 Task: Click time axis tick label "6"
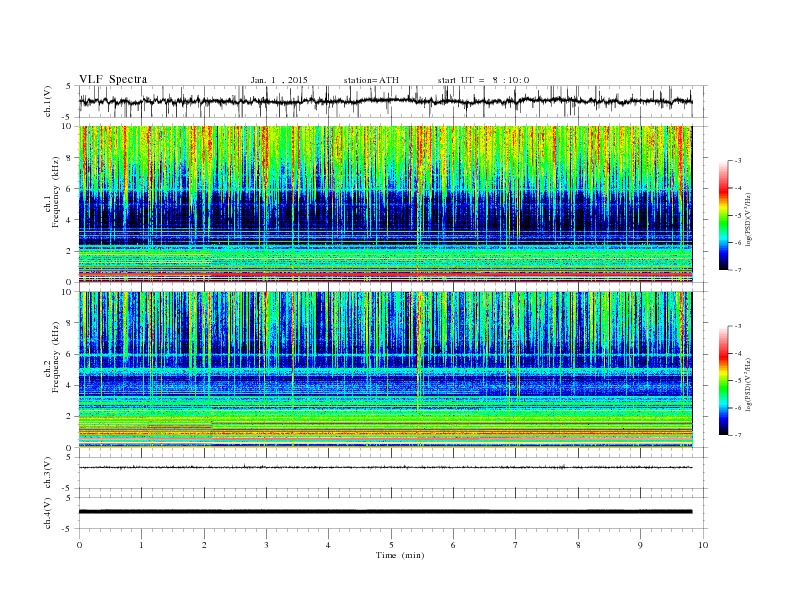(x=454, y=545)
